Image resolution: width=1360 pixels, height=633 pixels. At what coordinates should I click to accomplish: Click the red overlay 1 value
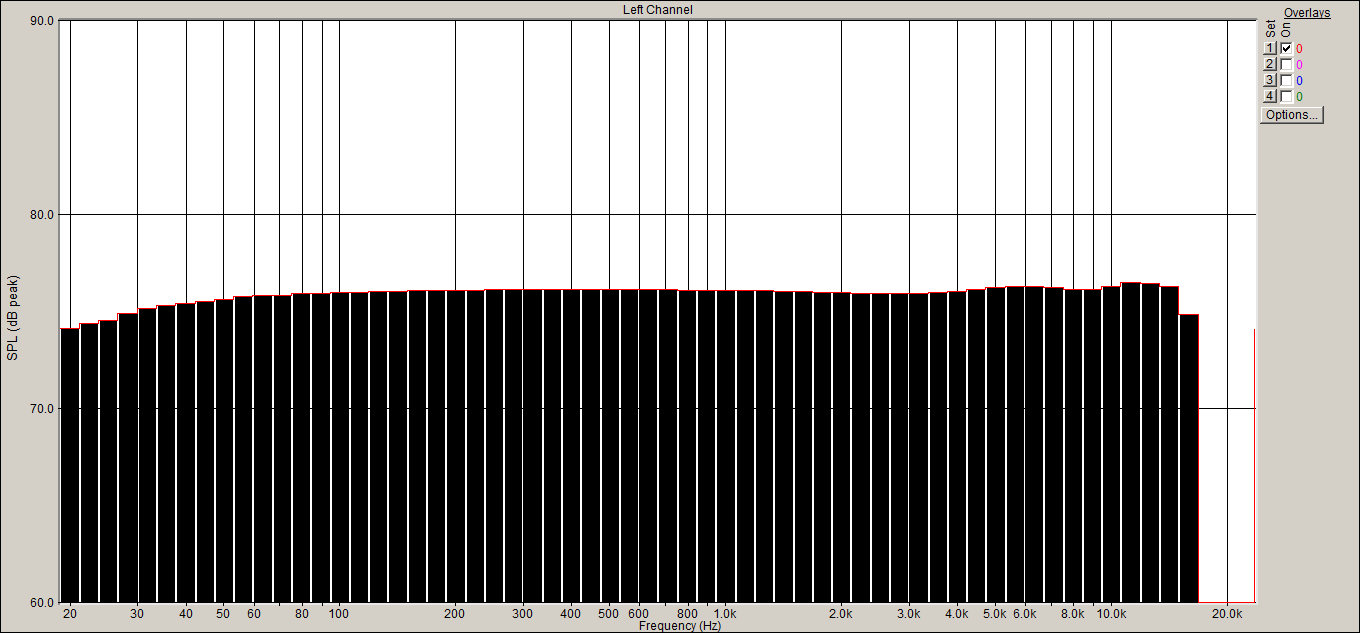1299,48
